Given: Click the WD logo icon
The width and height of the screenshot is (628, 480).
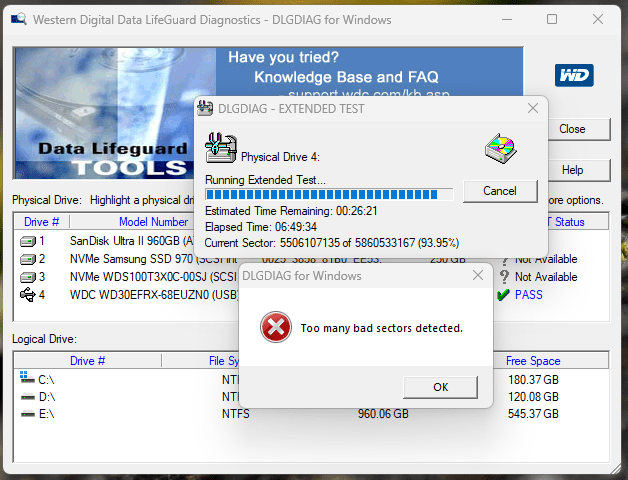Looking at the screenshot, I should [574, 75].
